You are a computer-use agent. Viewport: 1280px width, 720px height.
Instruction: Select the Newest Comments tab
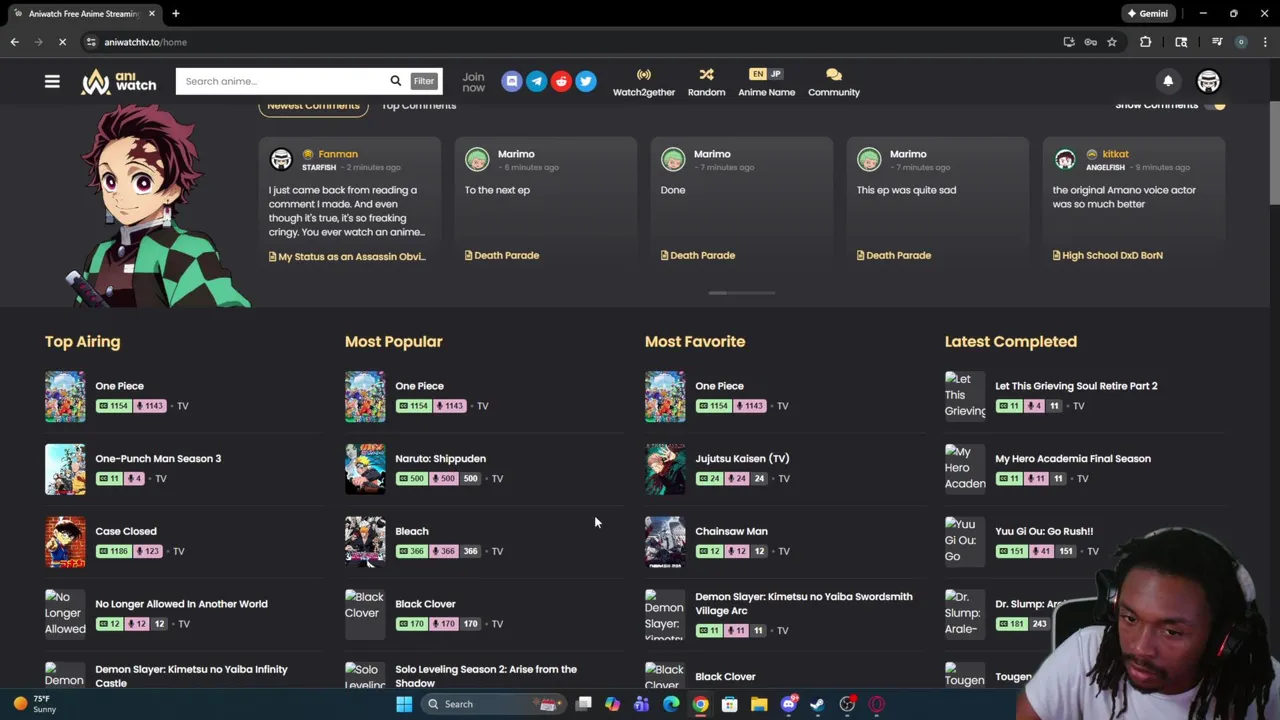point(313,106)
